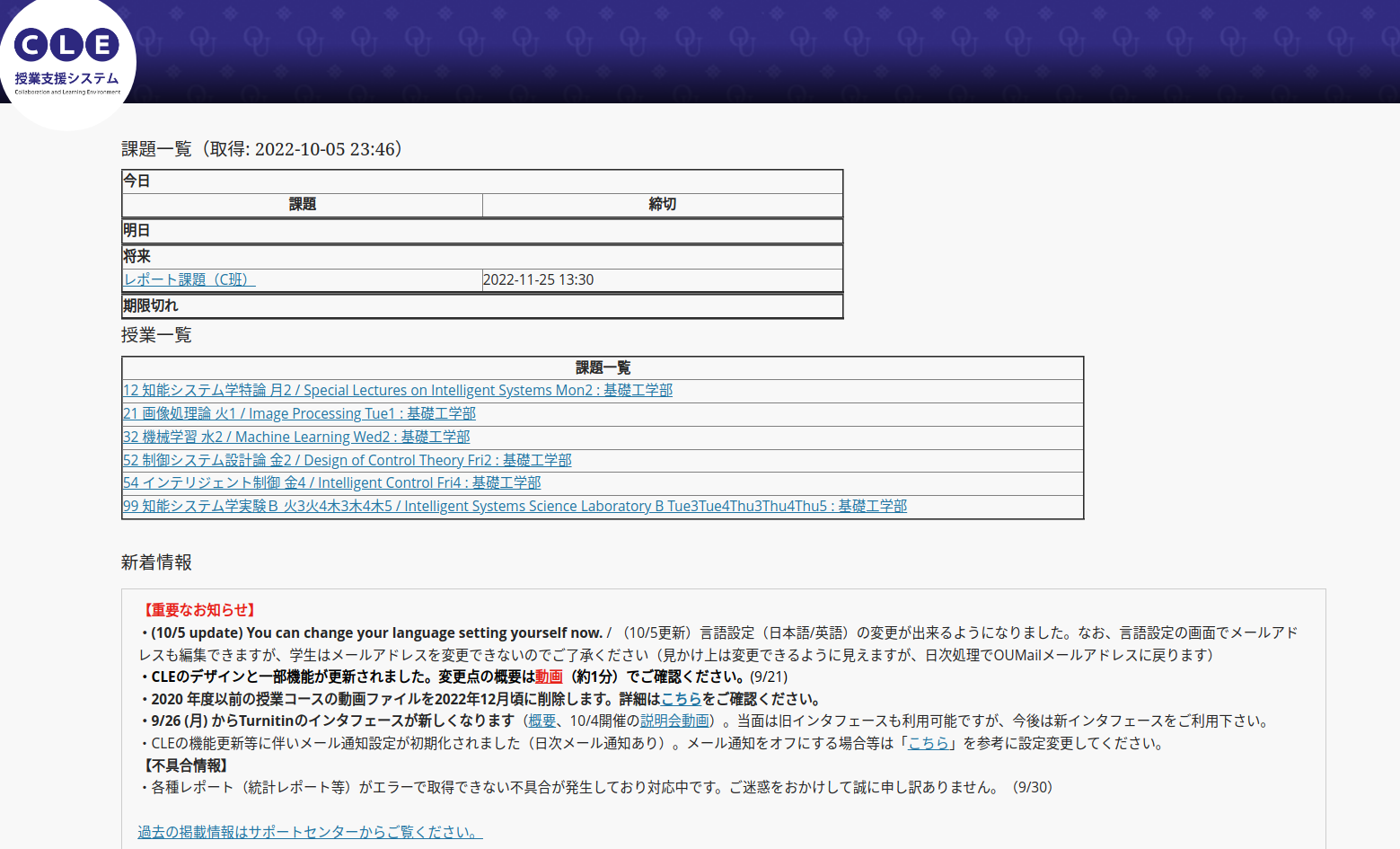Viewport: 1400px width, 849px height.
Task: Click the 締切 column header
Action: click(x=663, y=204)
